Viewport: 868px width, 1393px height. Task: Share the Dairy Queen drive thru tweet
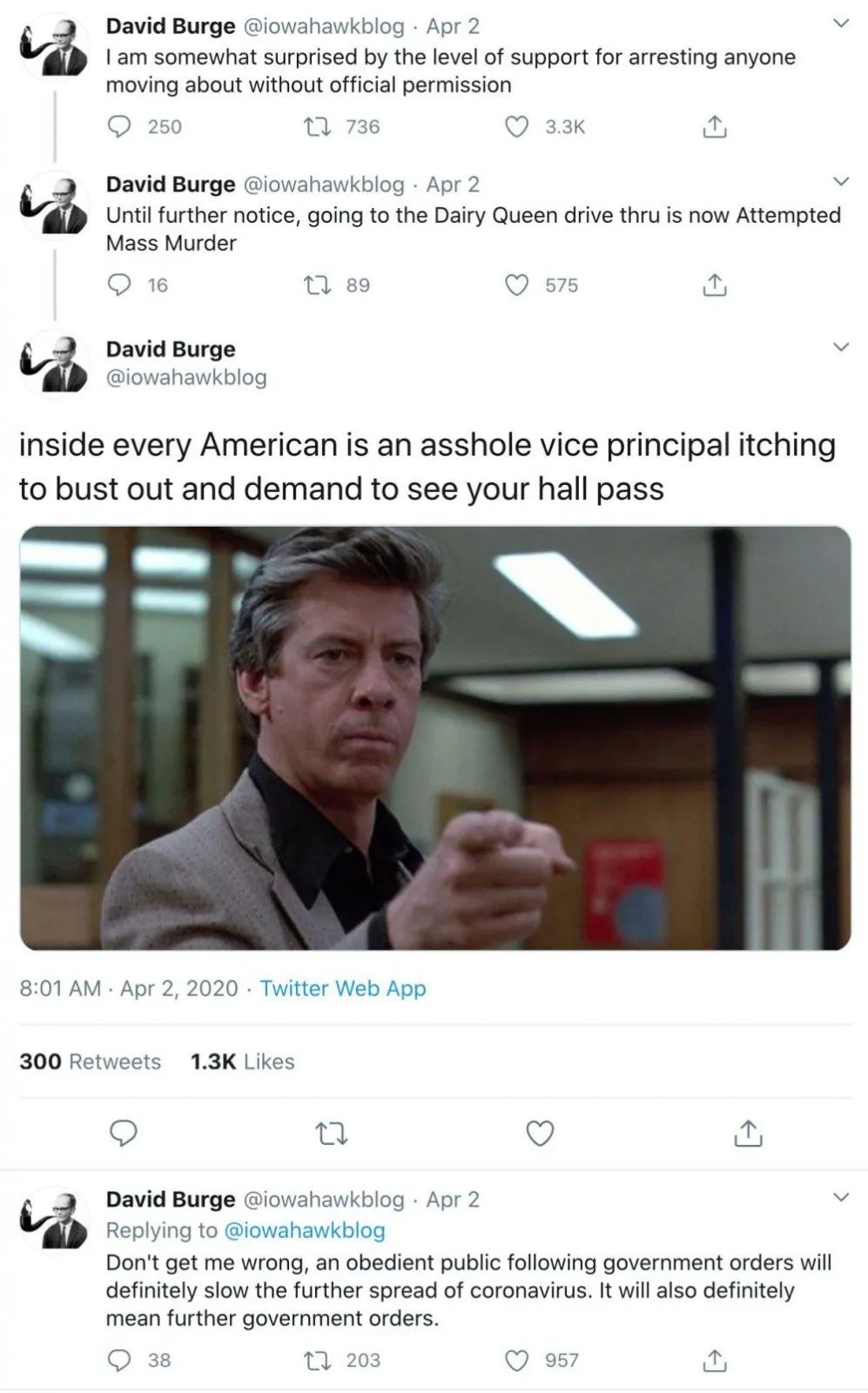714,286
